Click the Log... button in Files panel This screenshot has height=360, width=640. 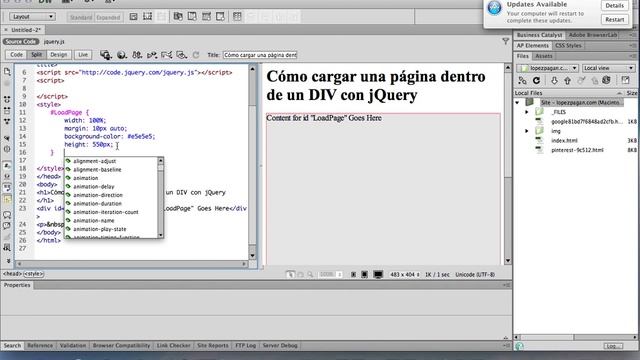coord(613,346)
